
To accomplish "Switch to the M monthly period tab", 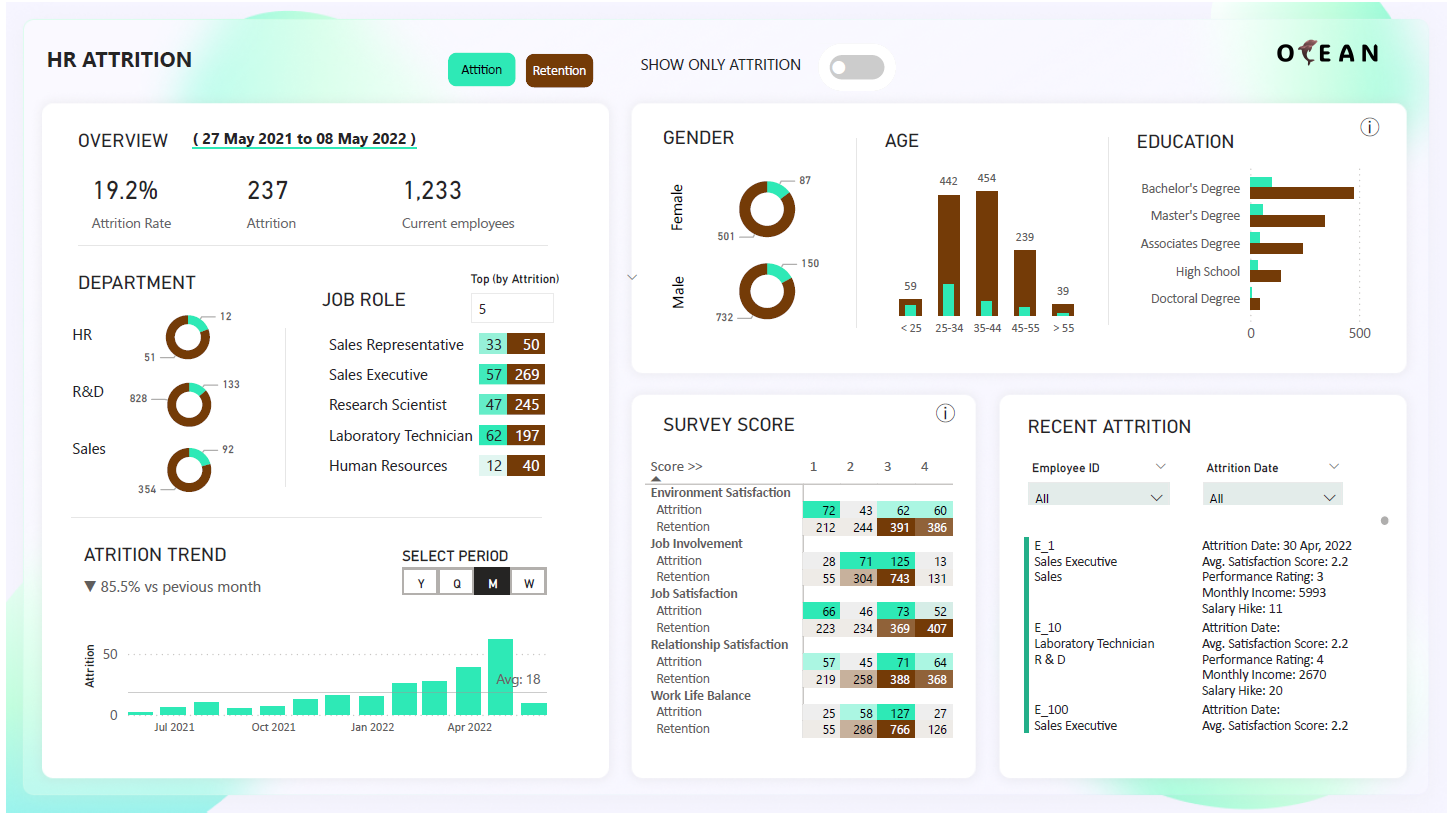I will coord(492,582).
